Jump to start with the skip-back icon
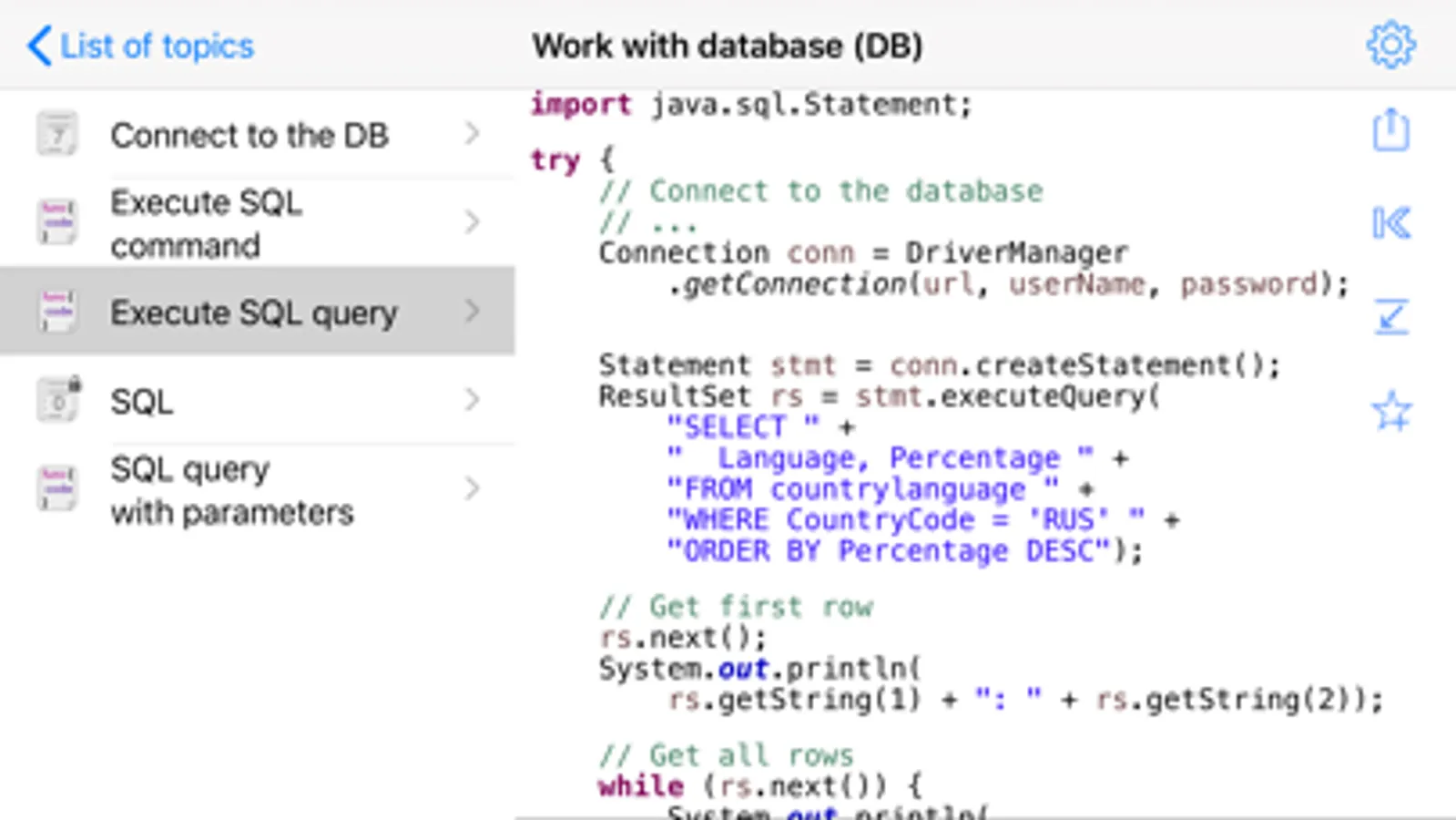 tap(1391, 223)
